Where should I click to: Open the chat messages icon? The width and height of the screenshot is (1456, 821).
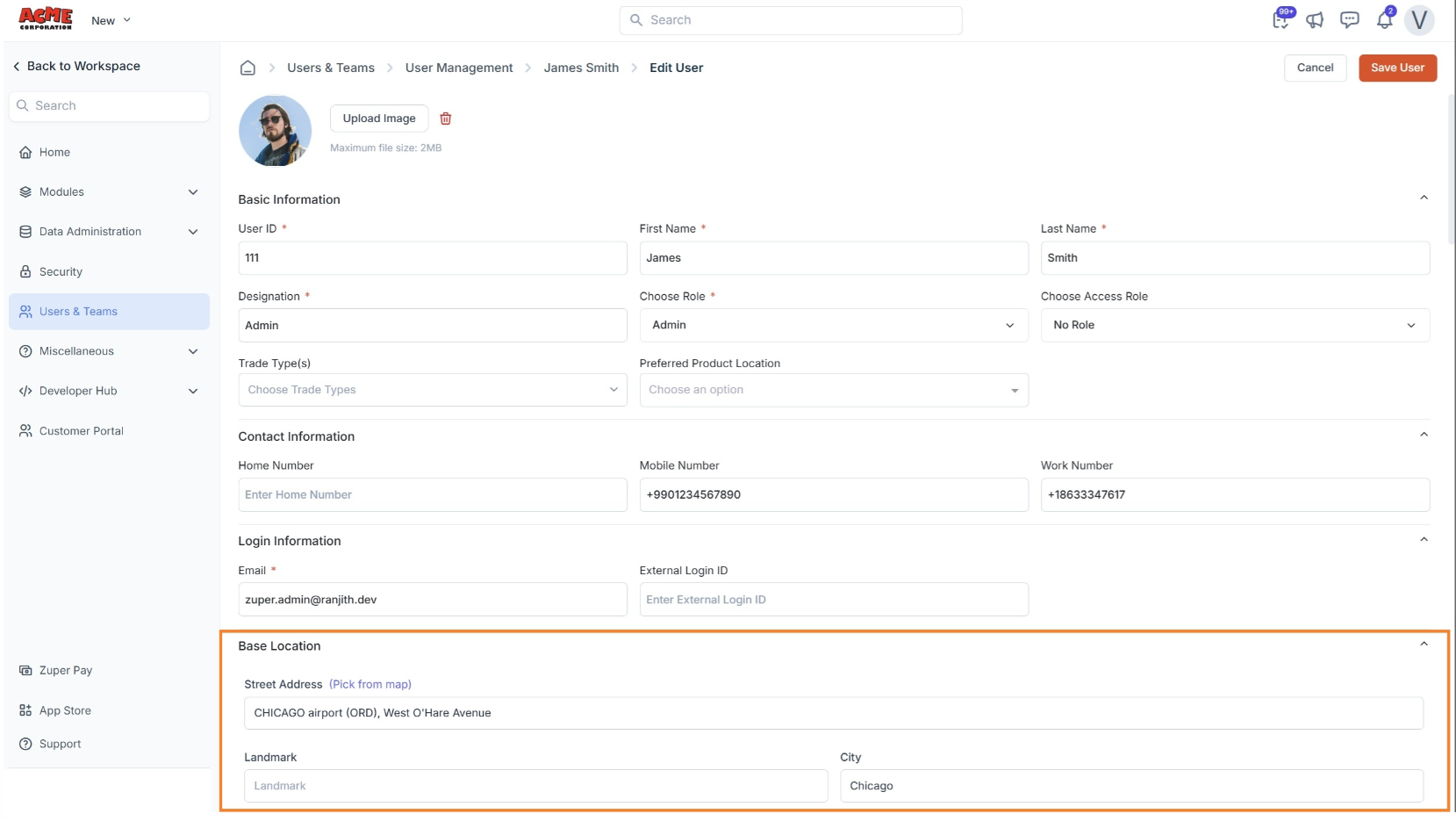pyautogui.click(x=1349, y=20)
